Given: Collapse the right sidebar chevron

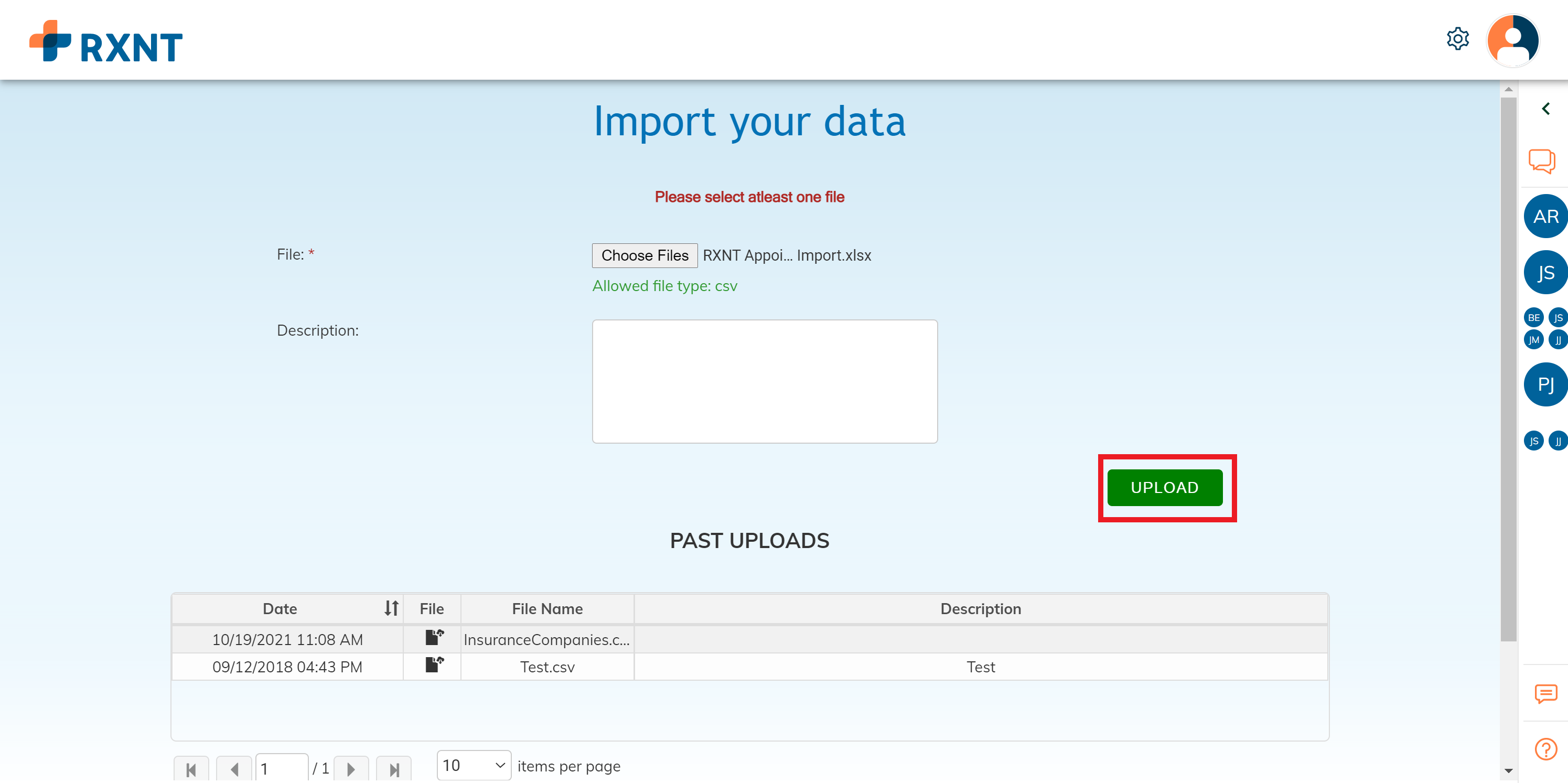Looking at the screenshot, I should pos(1545,109).
